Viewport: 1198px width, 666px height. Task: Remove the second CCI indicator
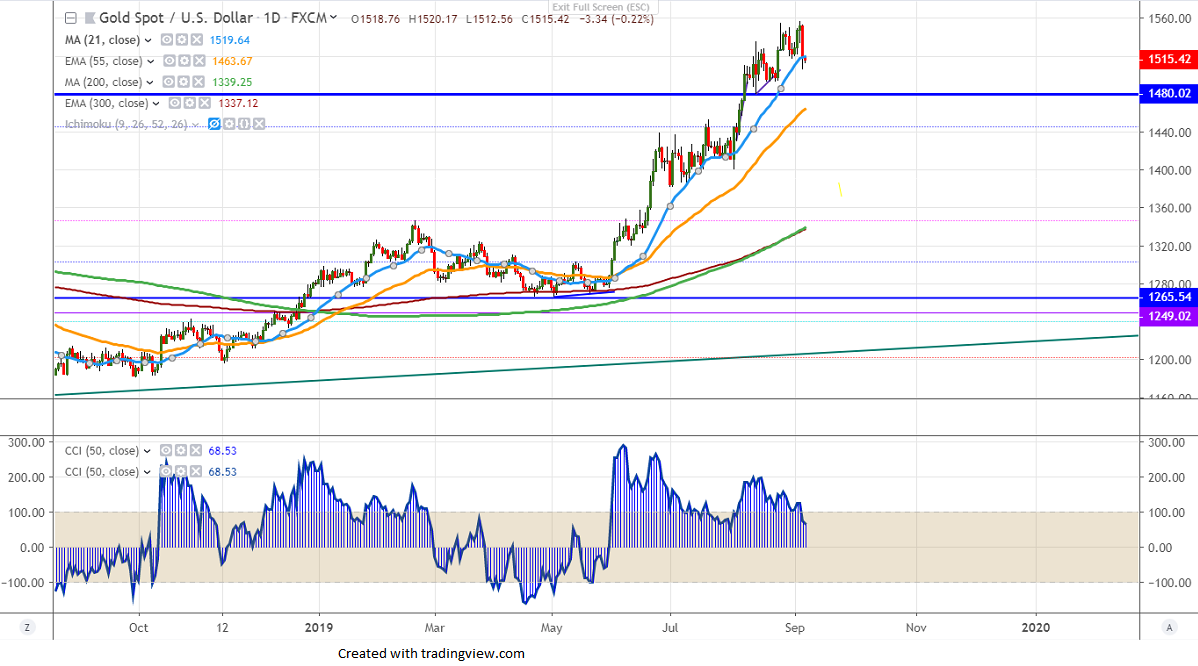pos(196,472)
